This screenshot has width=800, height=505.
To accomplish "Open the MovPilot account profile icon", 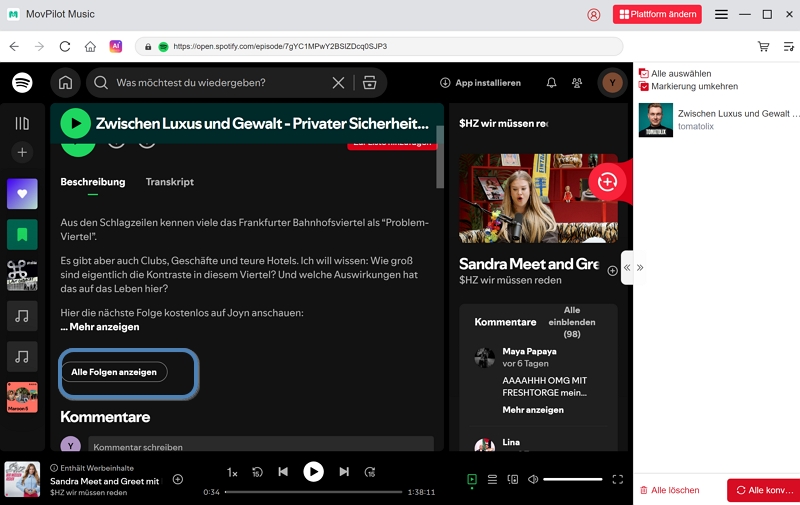I will pyautogui.click(x=593, y=14).
